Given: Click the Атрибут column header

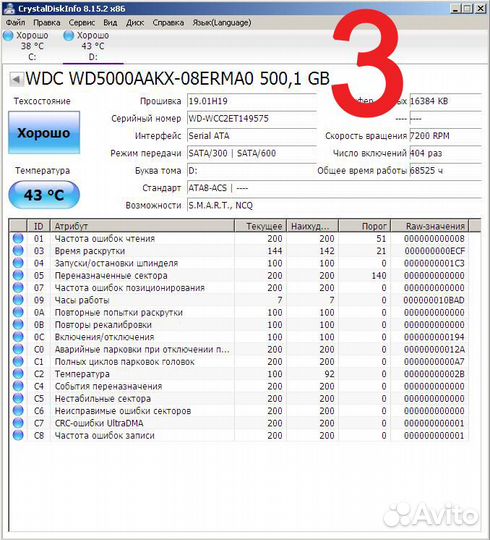Looking at the screenshot, I should point(142,226).
